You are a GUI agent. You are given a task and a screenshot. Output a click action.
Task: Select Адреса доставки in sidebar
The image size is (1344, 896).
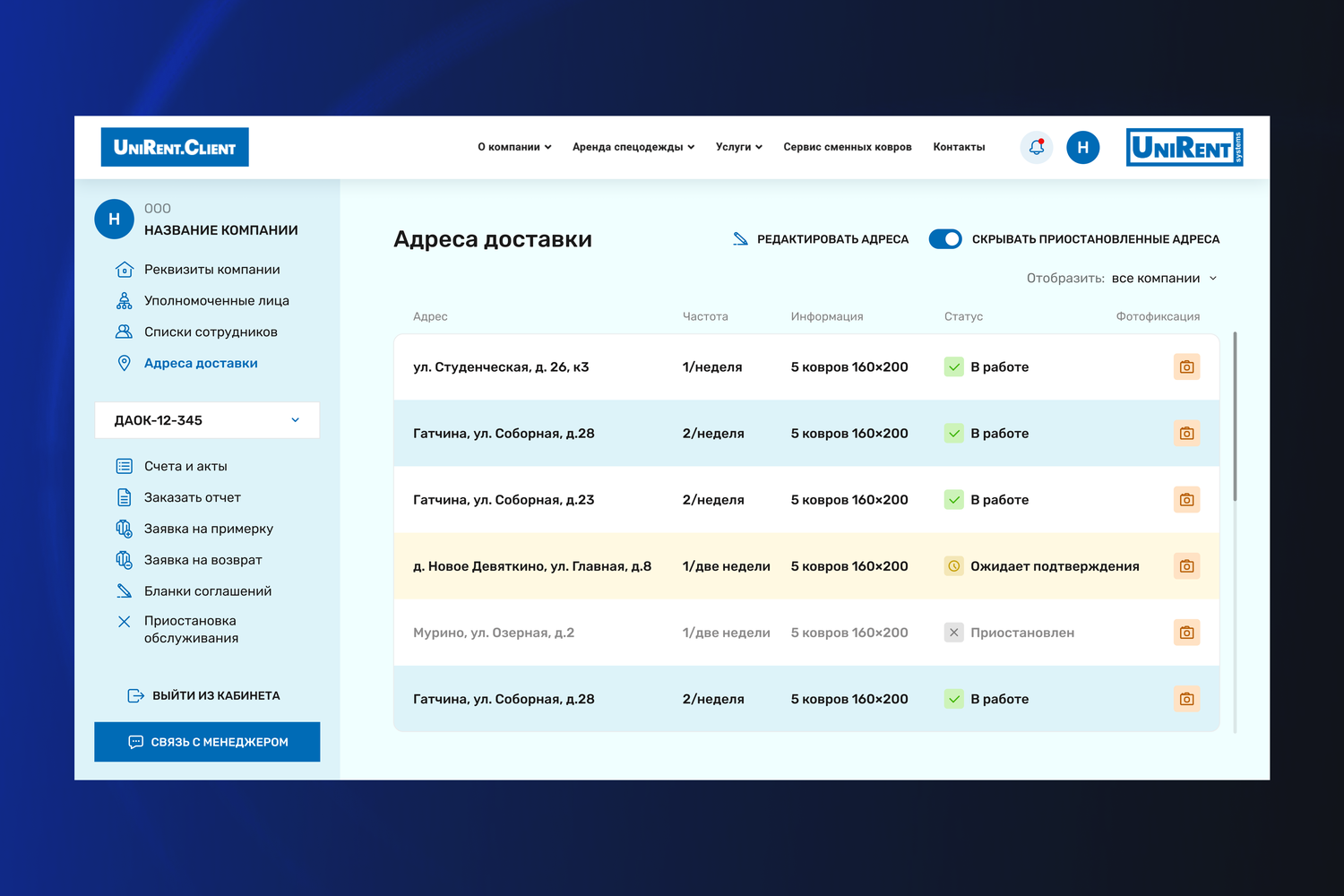tap(201, 363)
